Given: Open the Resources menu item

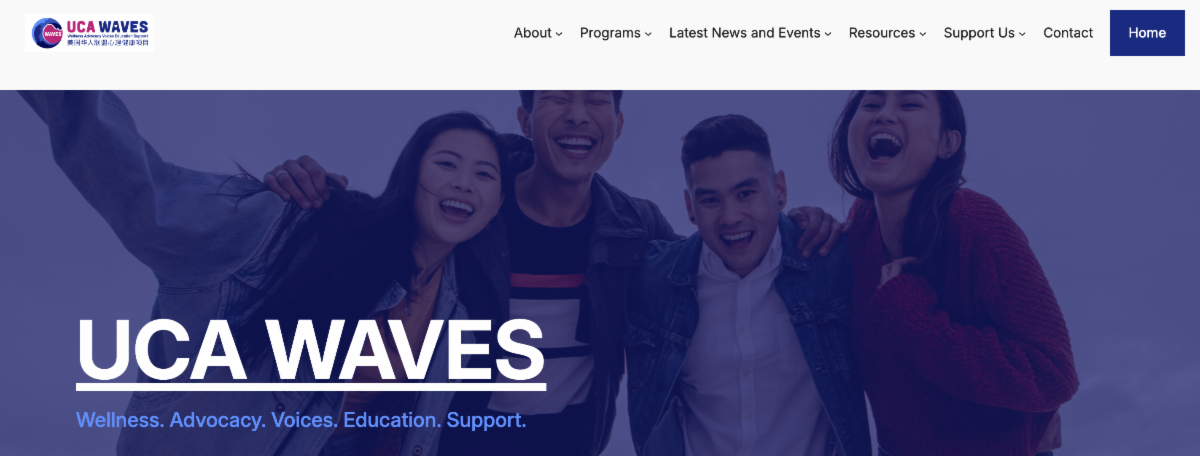Looking at the screenshot, I should point(882,33).
